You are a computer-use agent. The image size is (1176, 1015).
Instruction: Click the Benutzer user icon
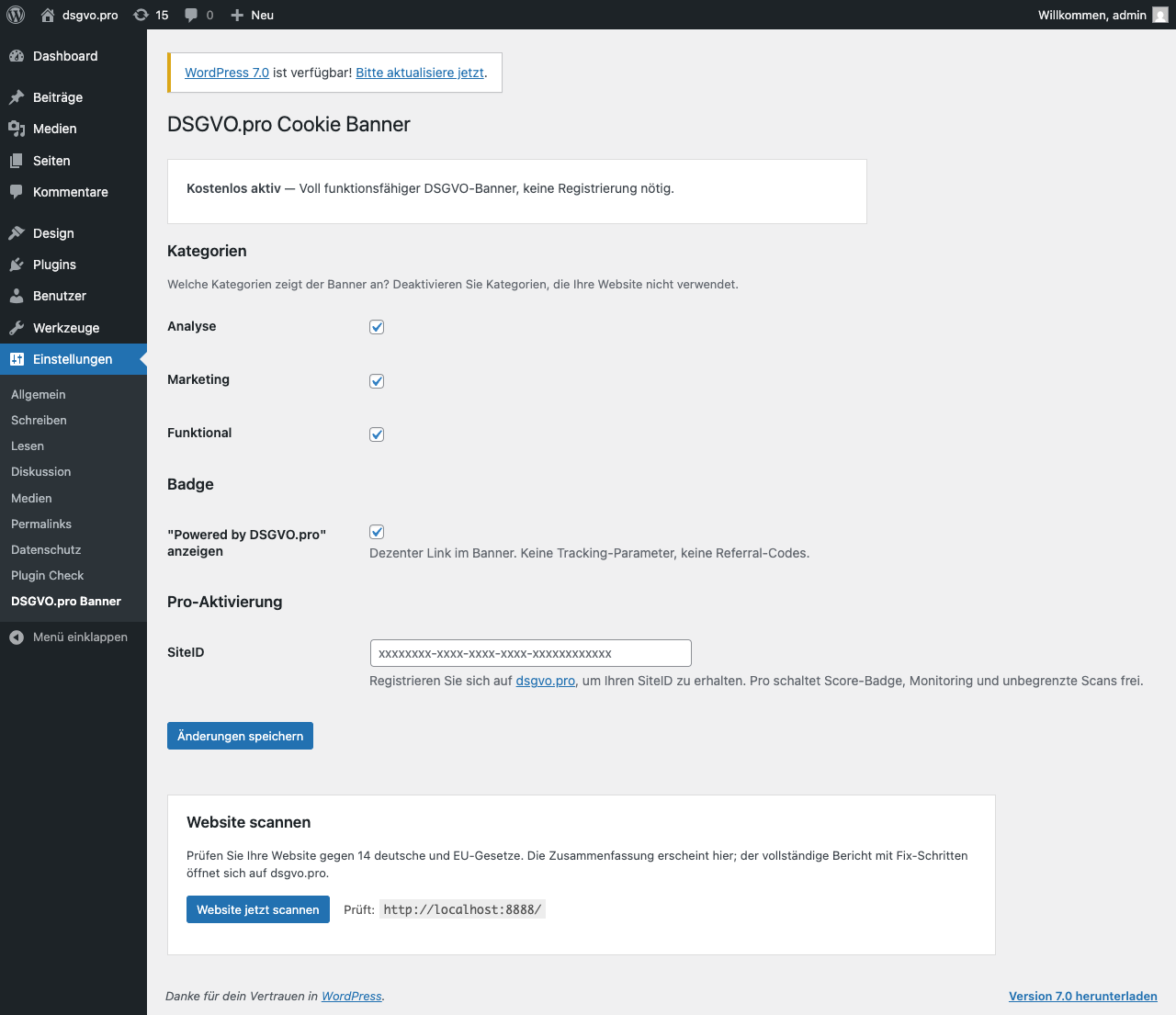pos(17,296)
